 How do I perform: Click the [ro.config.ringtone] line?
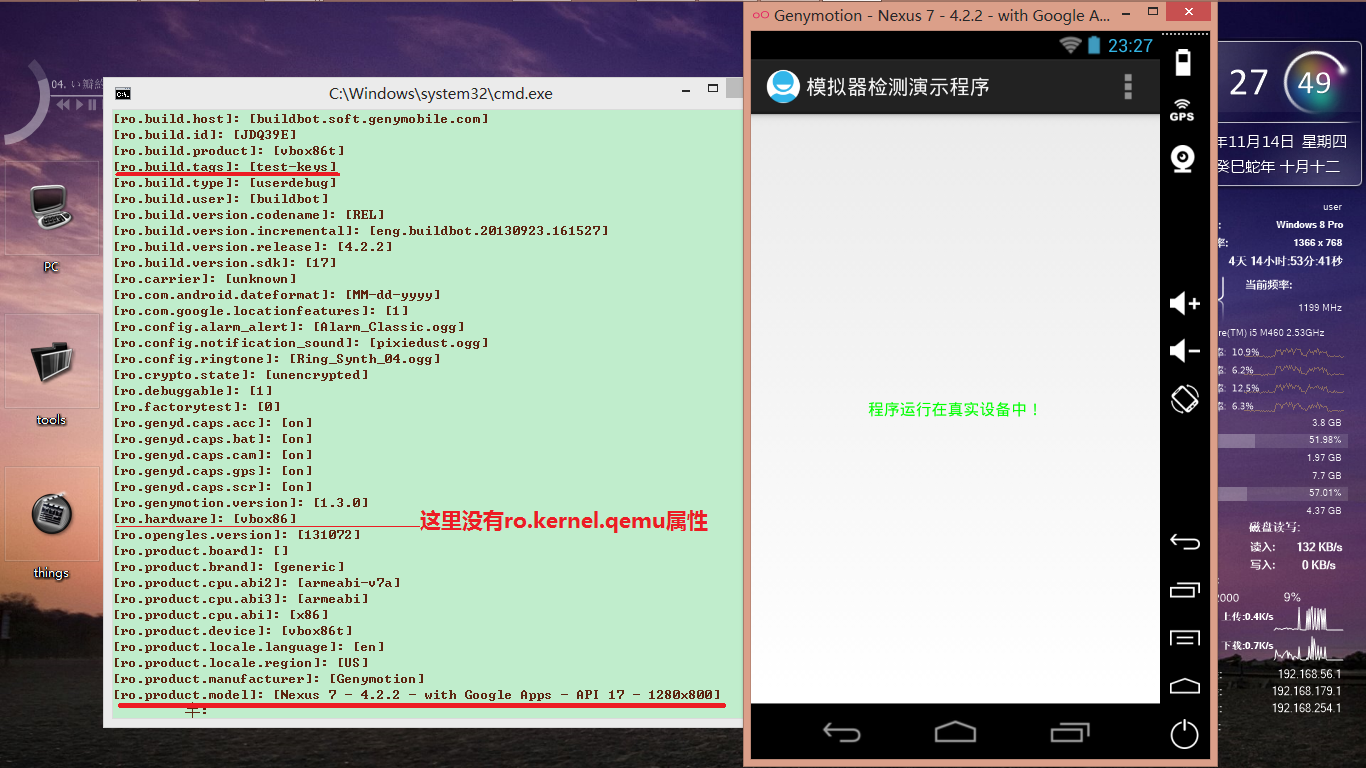pos(277,359)
